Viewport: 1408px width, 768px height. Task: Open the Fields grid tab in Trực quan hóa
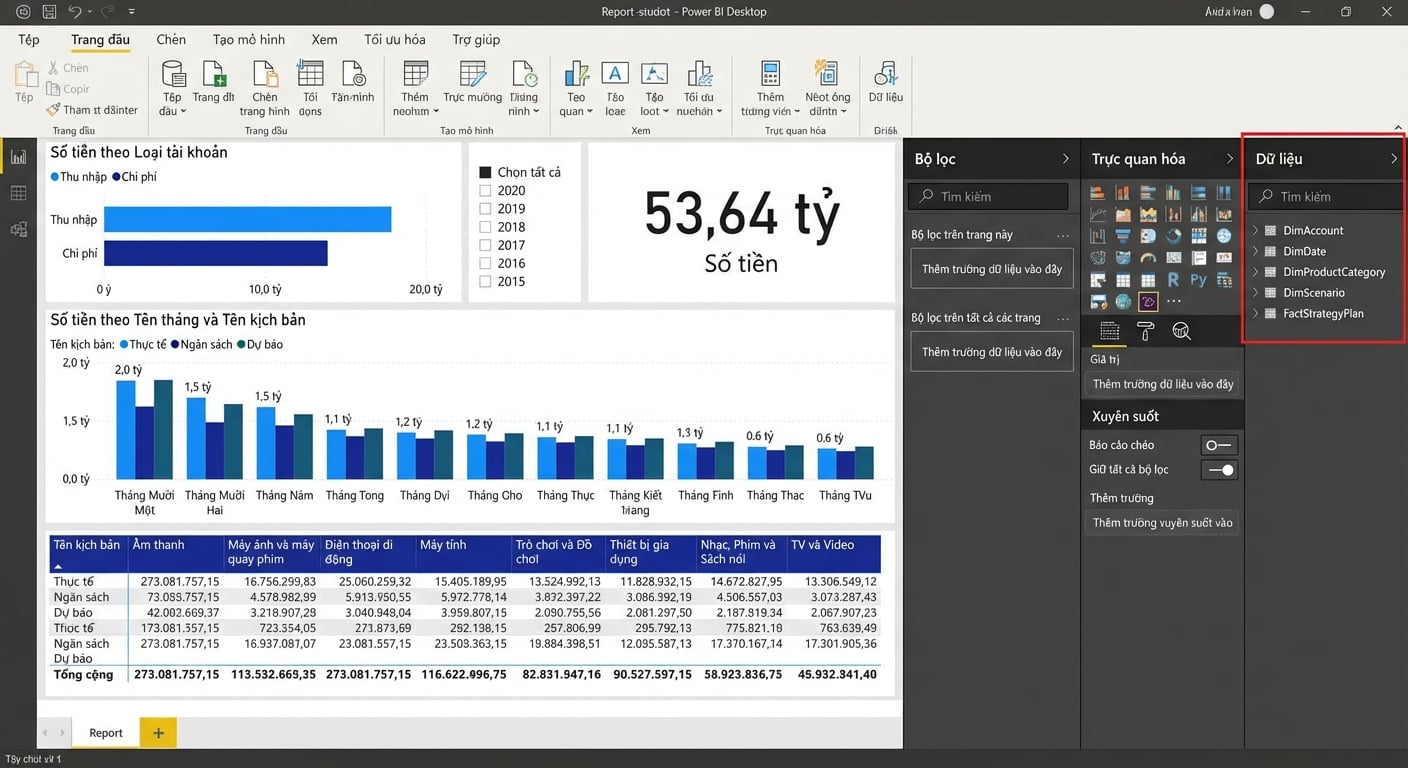point(1110,331)
